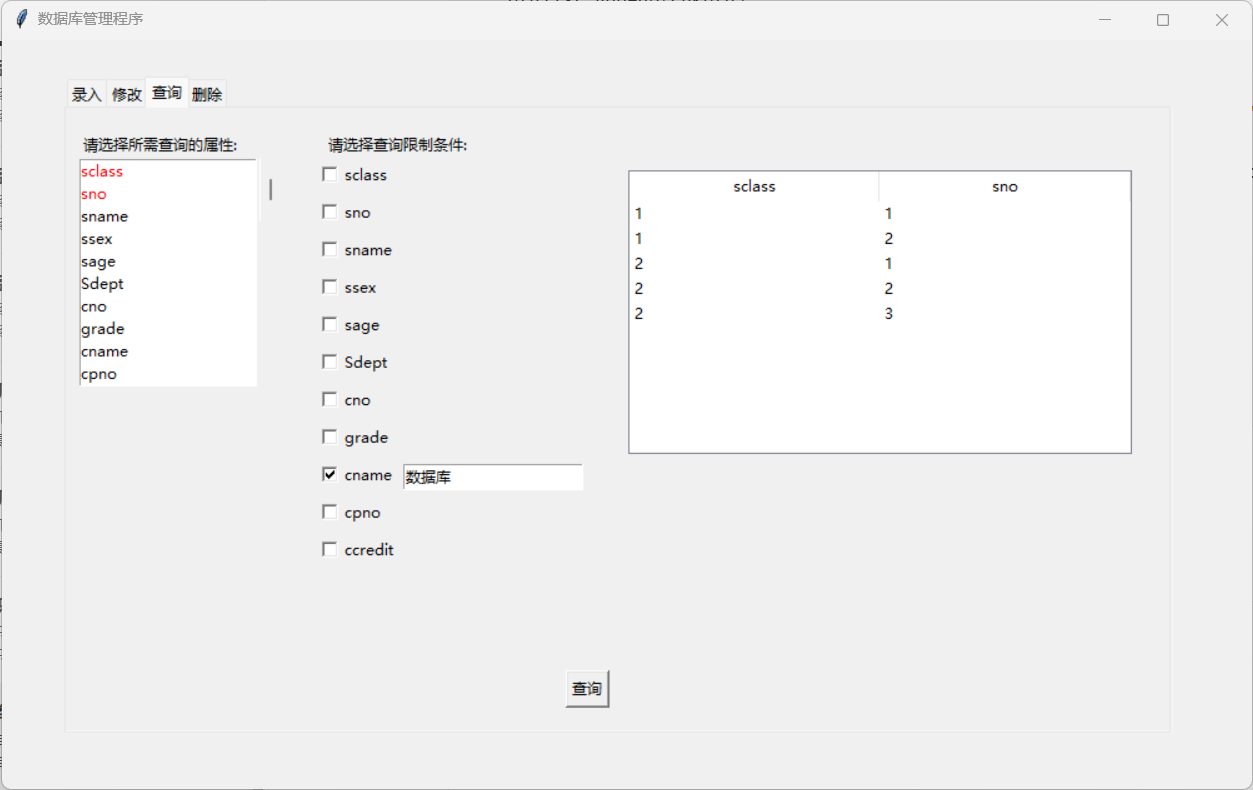Choose Sdept in the attribute listbox
1253x790 pixels.
pyautogui.click(x=168, y=284)
